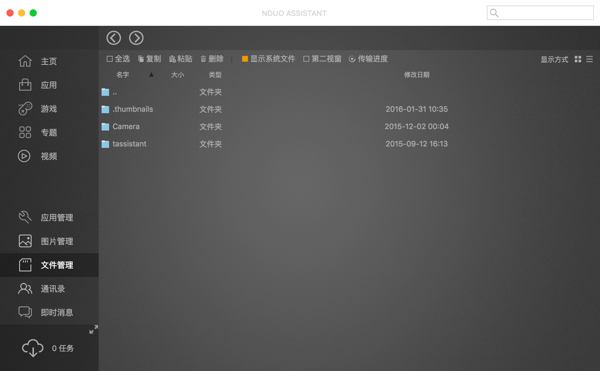Image resolution: width=600 pixels, height=371 pixels.
Task: Select the tassistant folder name
Action: pyautogui.click(x=129, y=144)
